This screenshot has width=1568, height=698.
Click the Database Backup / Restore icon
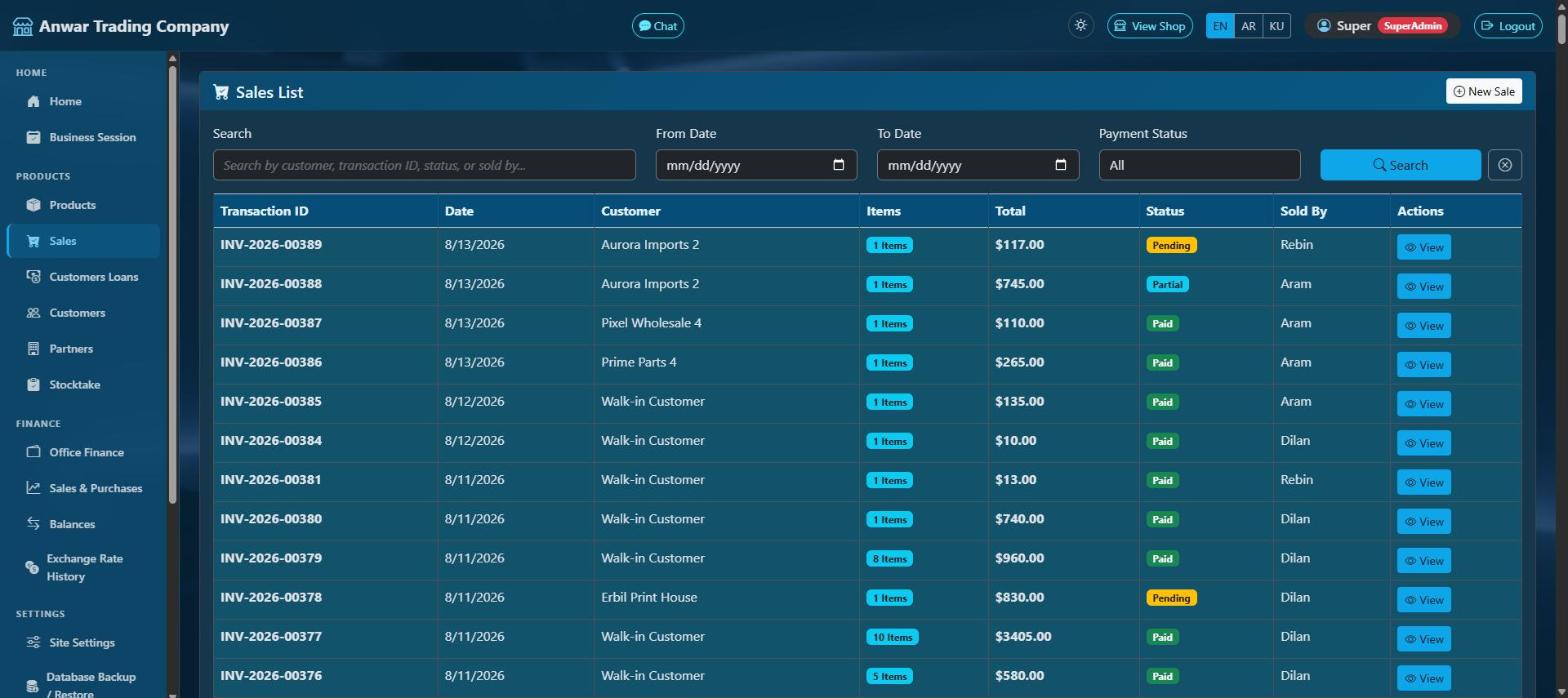(32, 686)
